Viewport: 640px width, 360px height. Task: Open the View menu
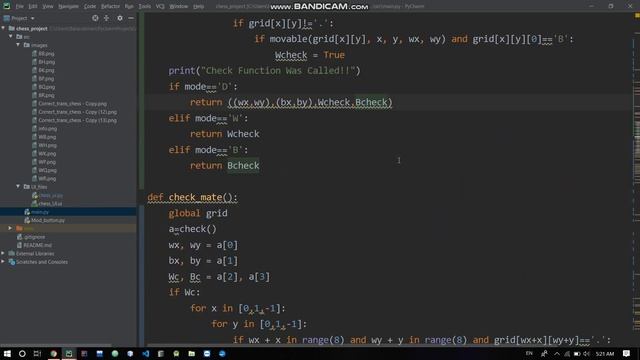(48, 7)
